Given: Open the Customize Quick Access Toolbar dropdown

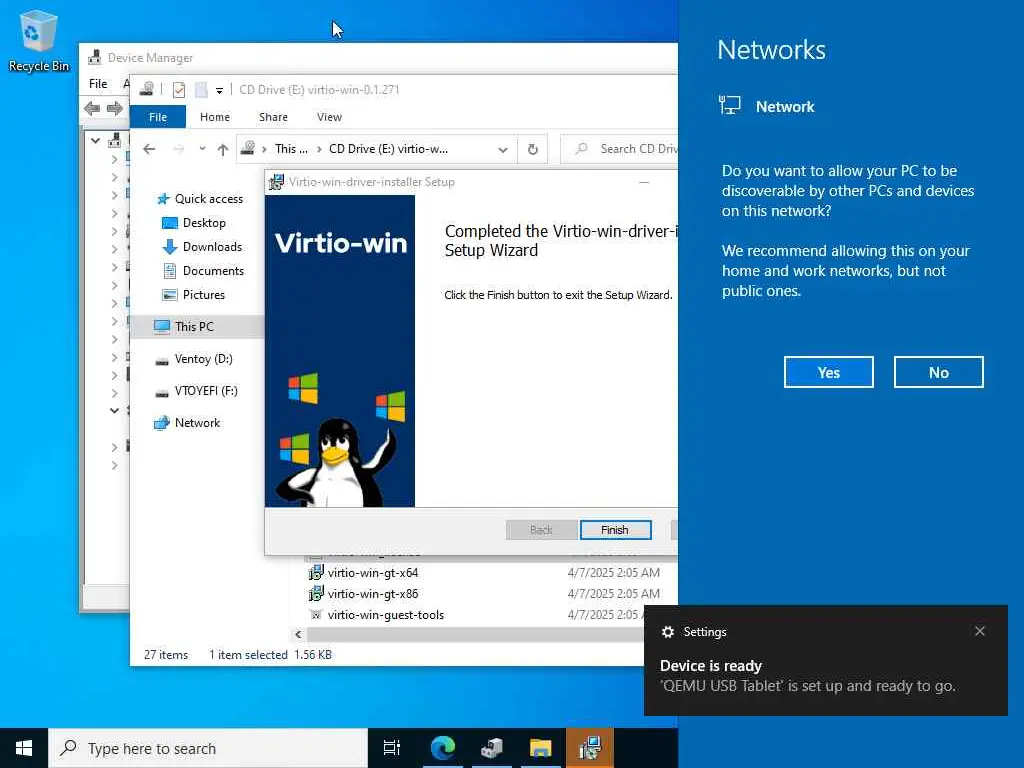Looking at the screenshot, I should 219,91.
